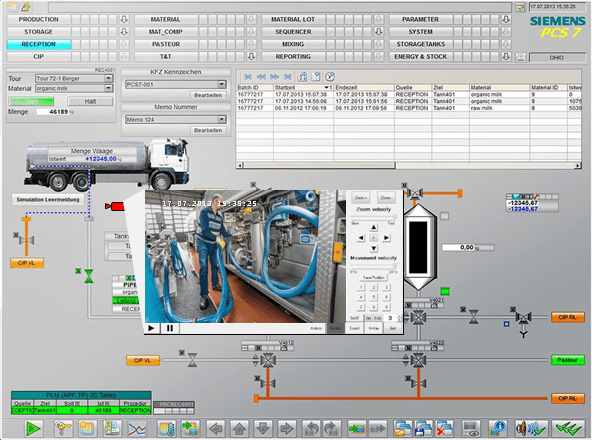Pause the camera video feed
The image size is (592, 440).
coord(170,328)
